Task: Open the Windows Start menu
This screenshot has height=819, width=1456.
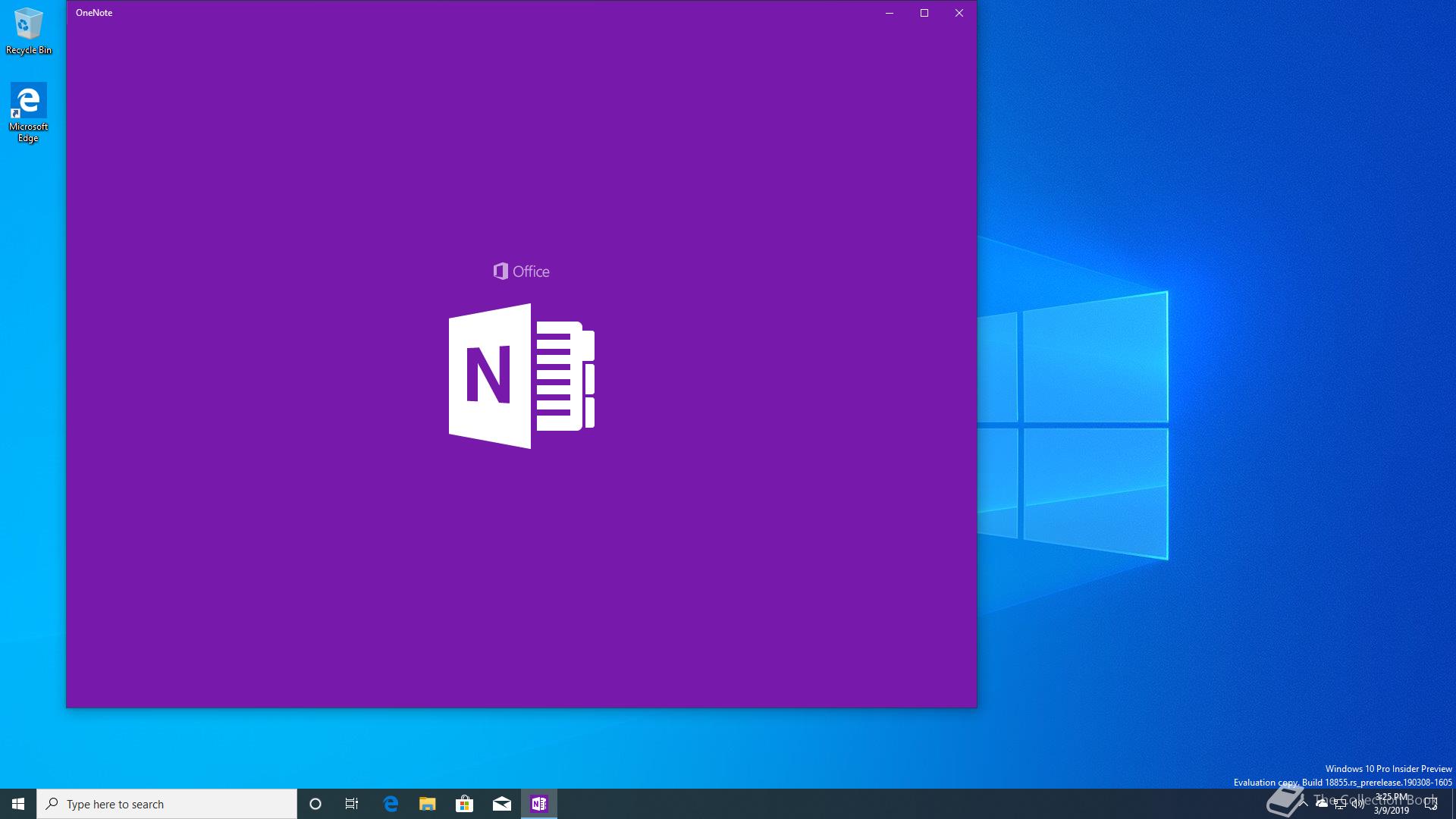Action: point(18,804)
